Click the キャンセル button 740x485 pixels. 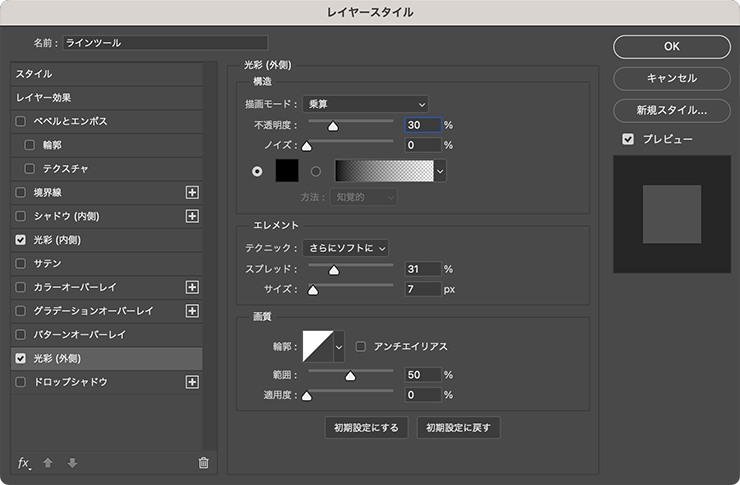tap(672, 78)
